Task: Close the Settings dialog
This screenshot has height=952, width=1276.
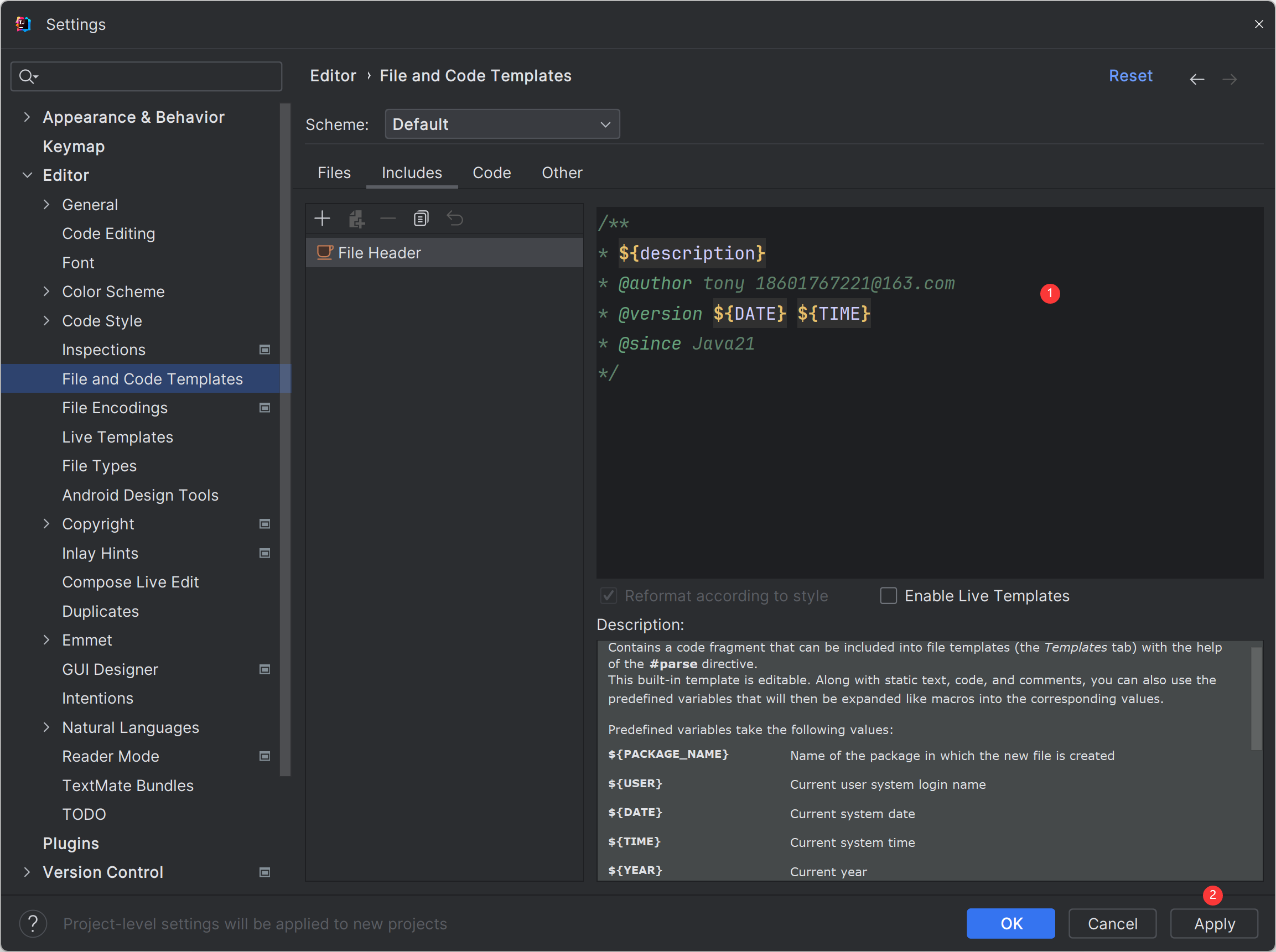Action: tap(1259, 24)
